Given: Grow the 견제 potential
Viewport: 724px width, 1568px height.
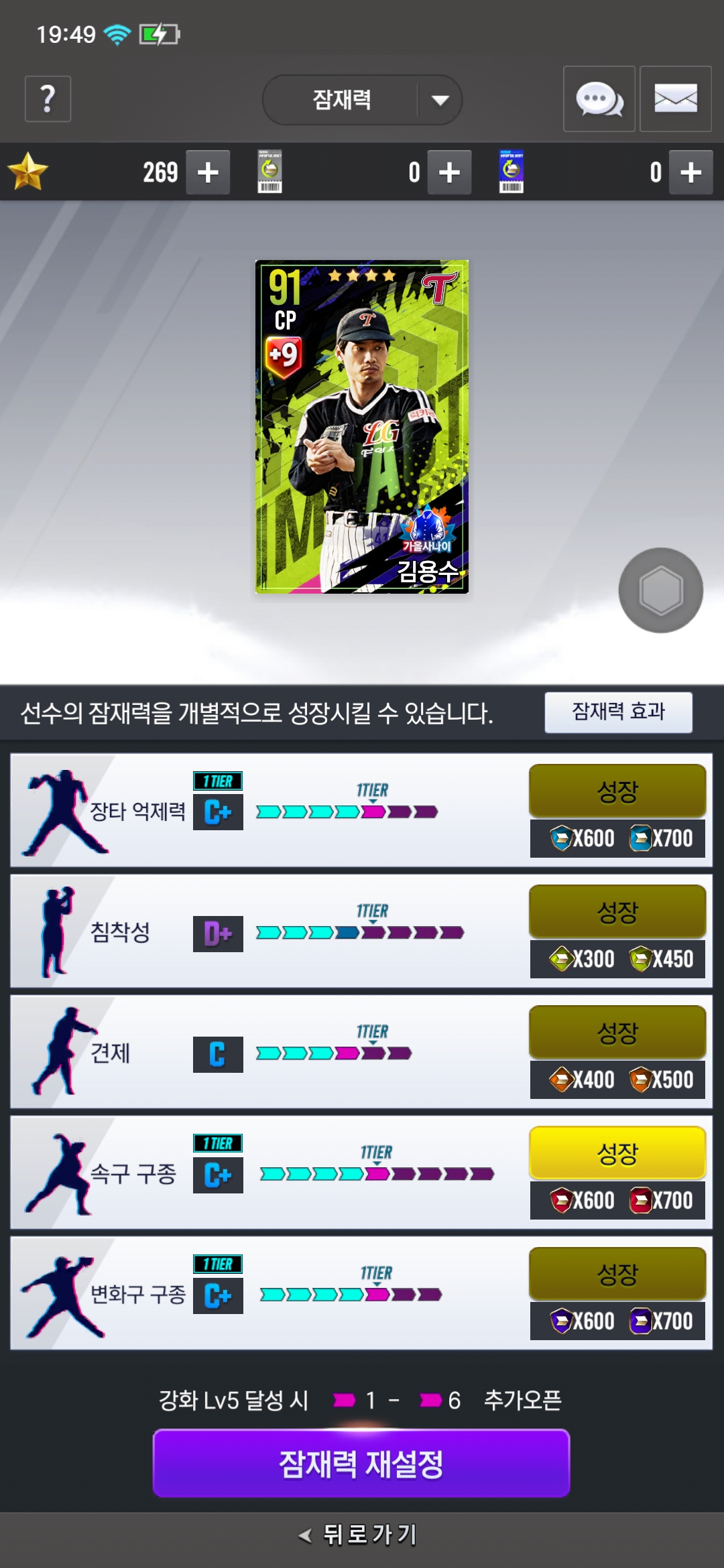Looking at the screenshot, I should (617, 1033).
